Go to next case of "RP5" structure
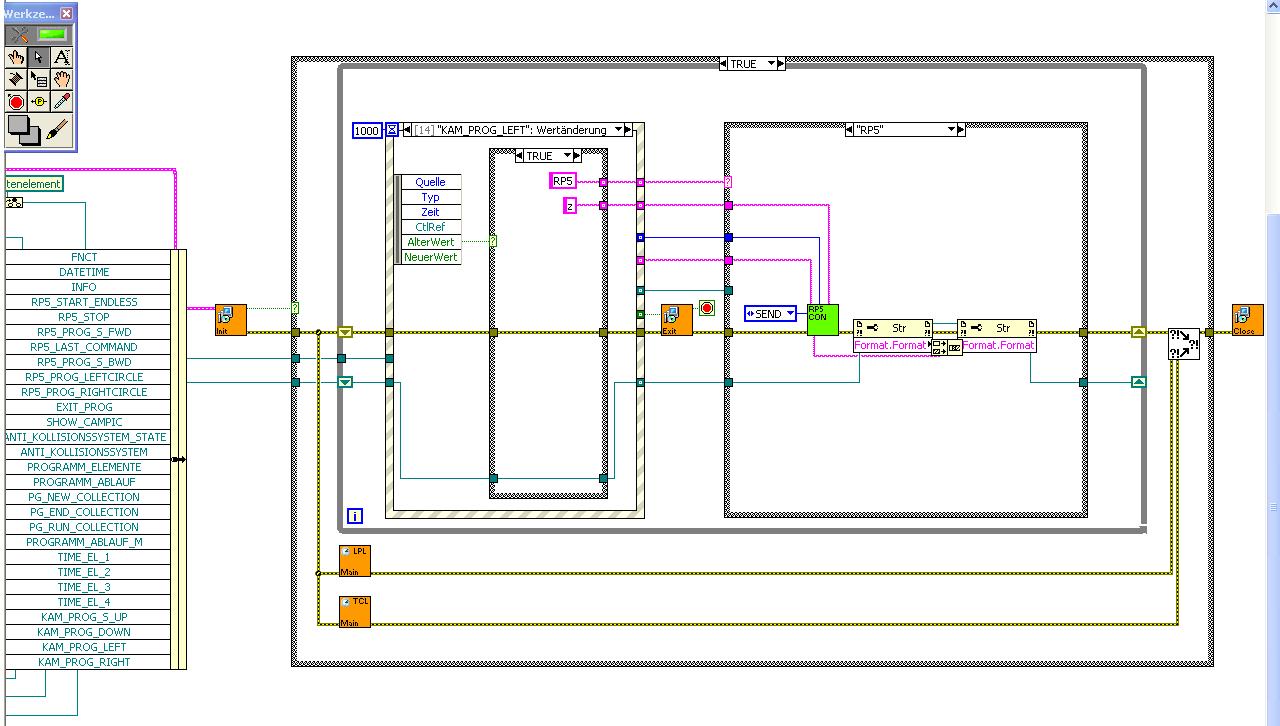The image size is (1280, 726). pos(961,130)
